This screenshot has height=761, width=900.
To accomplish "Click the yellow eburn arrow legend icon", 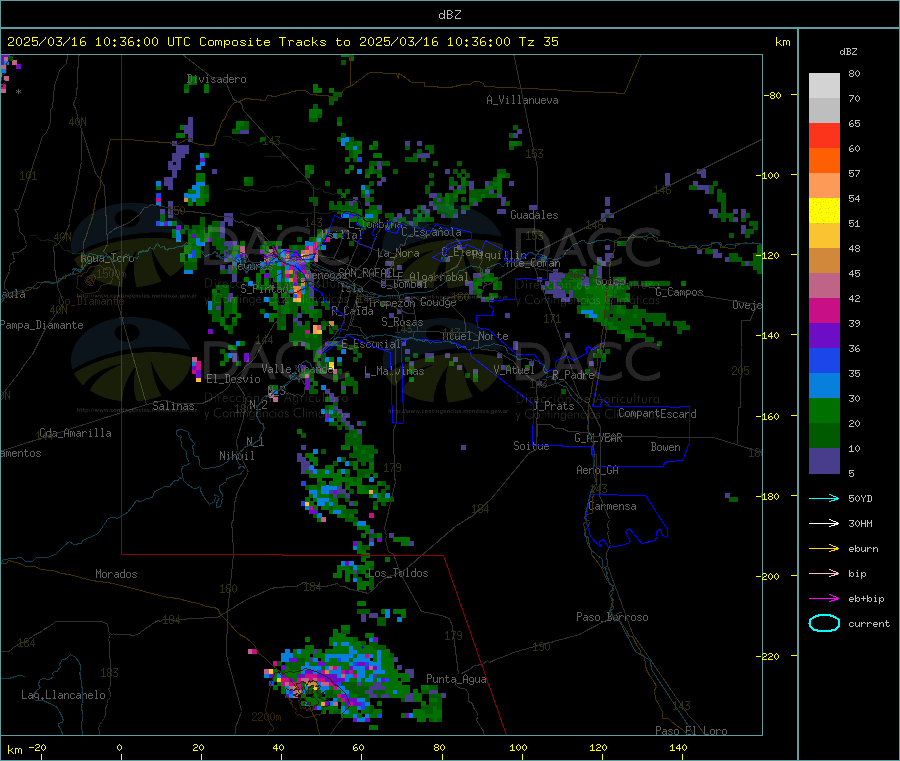I will pyautogui.click(x=824, y=549).
